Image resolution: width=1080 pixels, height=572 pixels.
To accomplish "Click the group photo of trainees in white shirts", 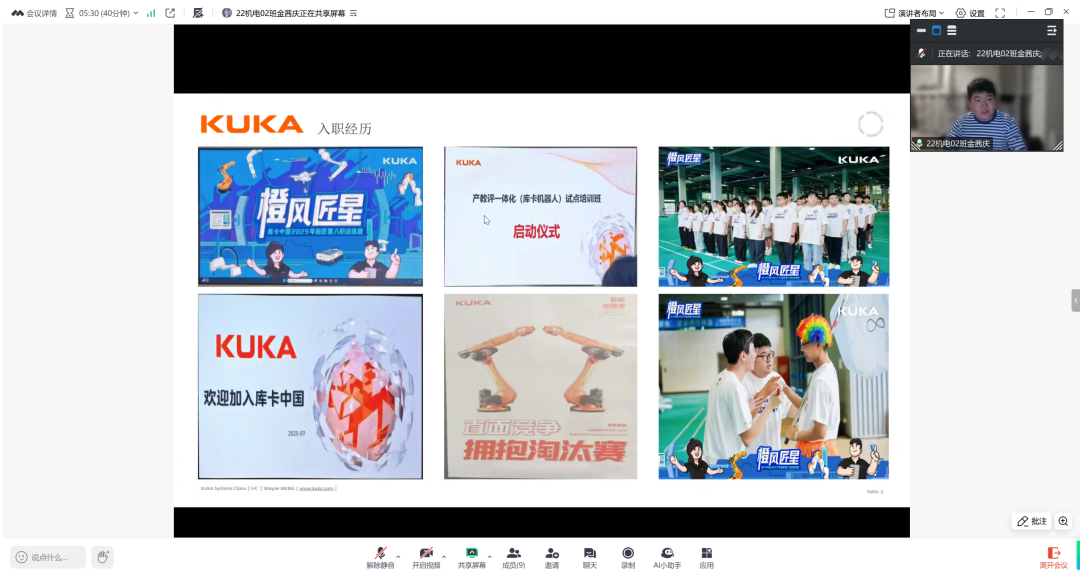I will coord(773,216).
